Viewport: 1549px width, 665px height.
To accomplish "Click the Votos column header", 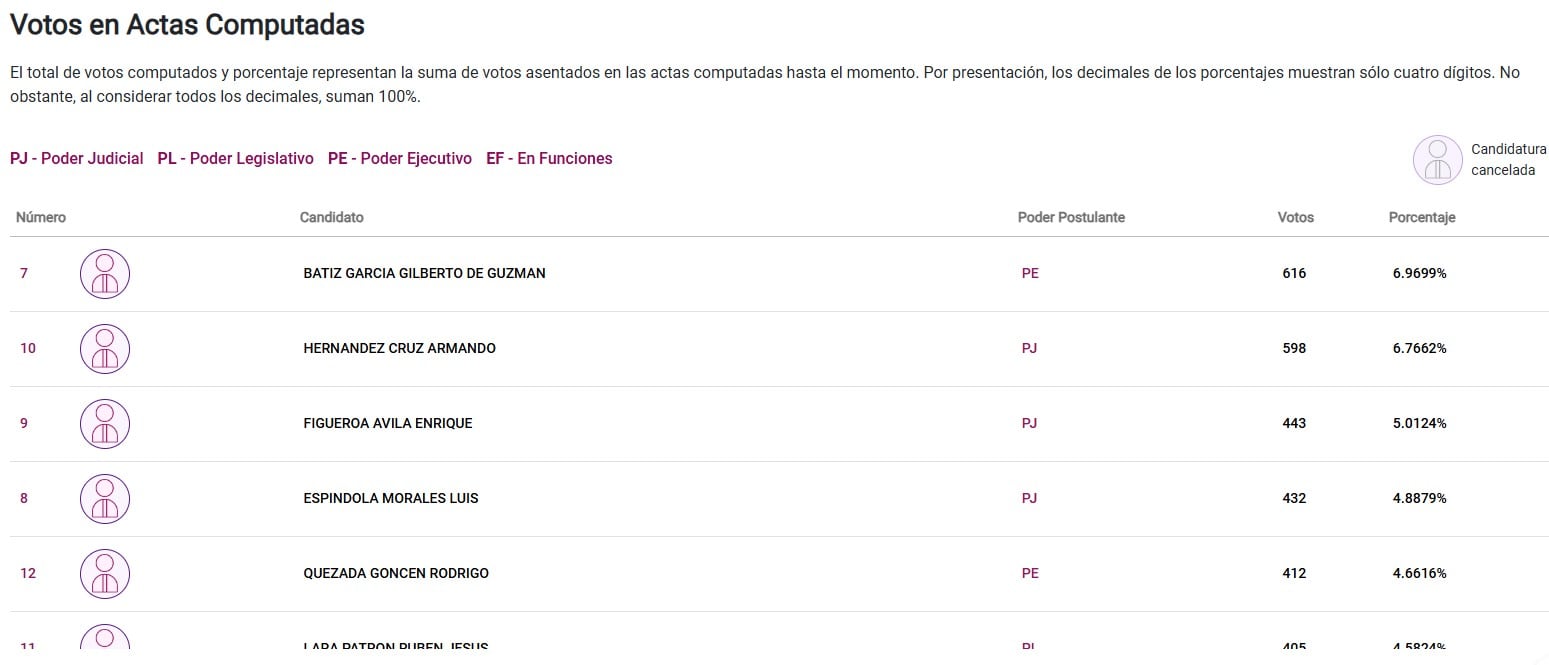I will point(1296,217).
